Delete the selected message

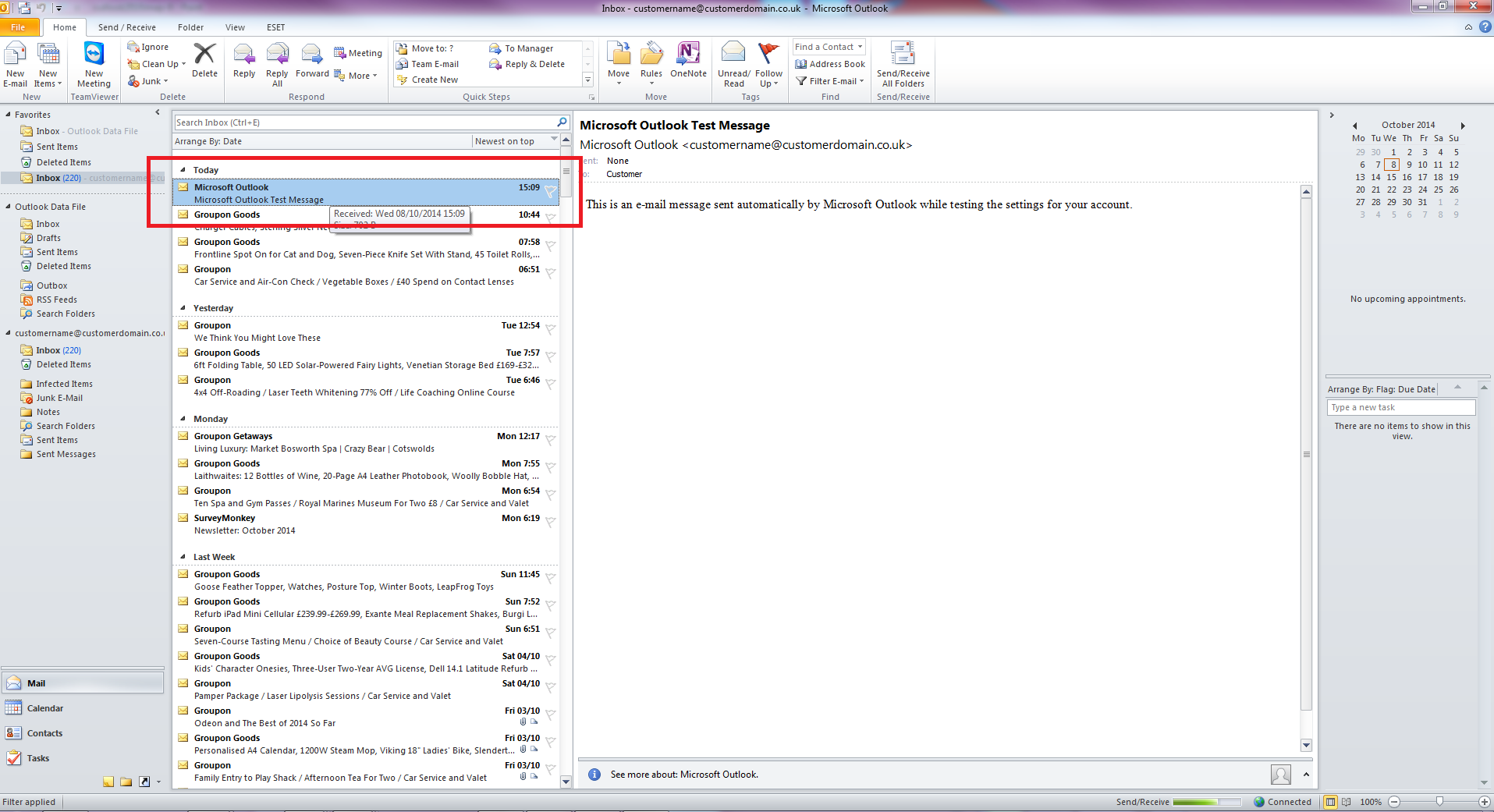[204, 61]
